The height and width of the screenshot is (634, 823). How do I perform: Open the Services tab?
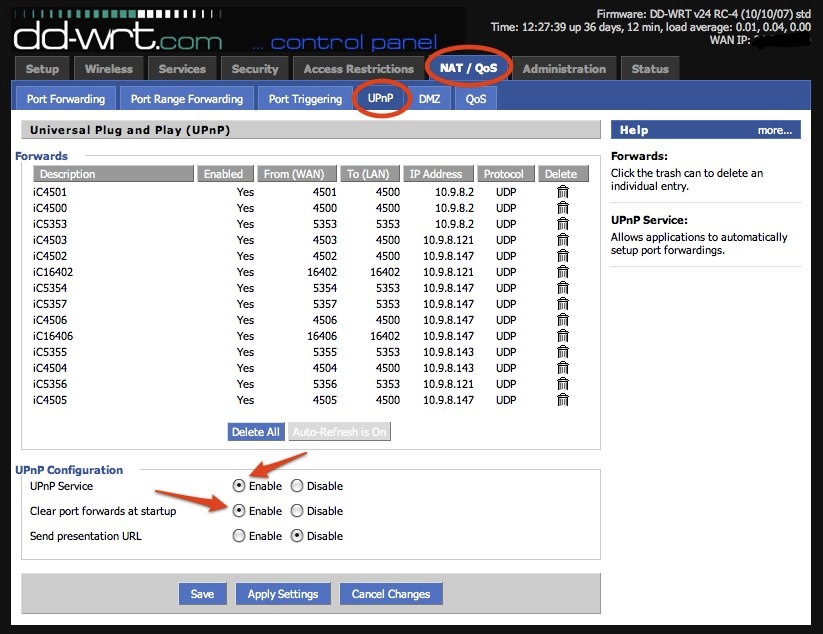click(182, 69)
